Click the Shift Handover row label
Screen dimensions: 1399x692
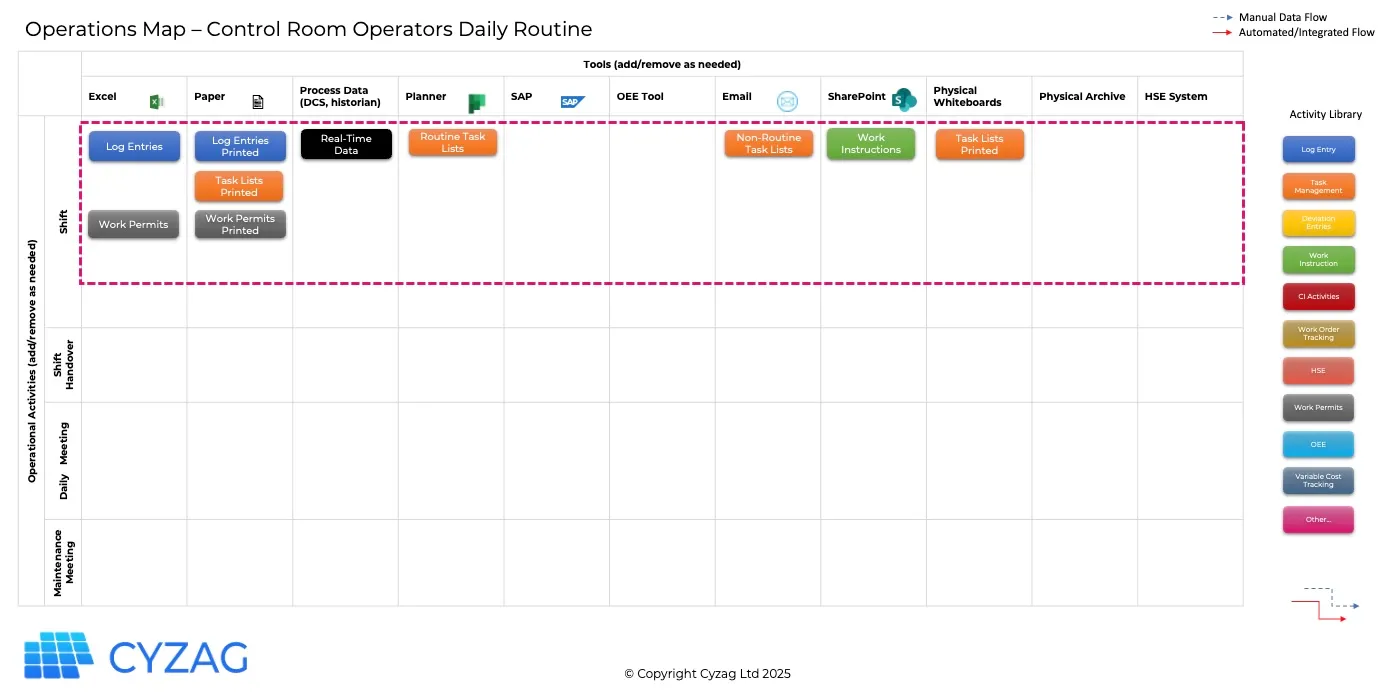pos(64,365)
